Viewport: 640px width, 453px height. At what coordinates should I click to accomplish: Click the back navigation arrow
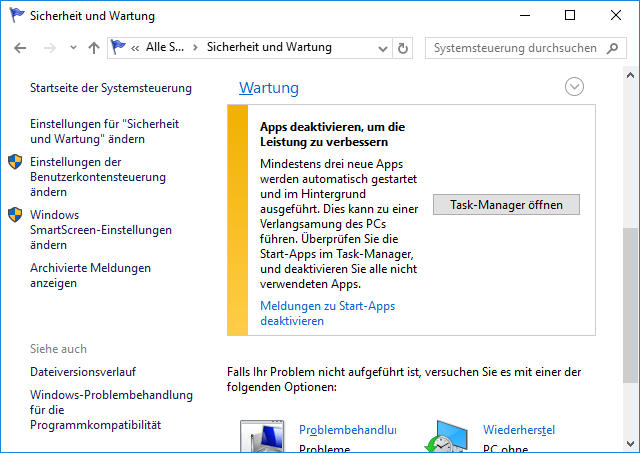pos(22,48)
